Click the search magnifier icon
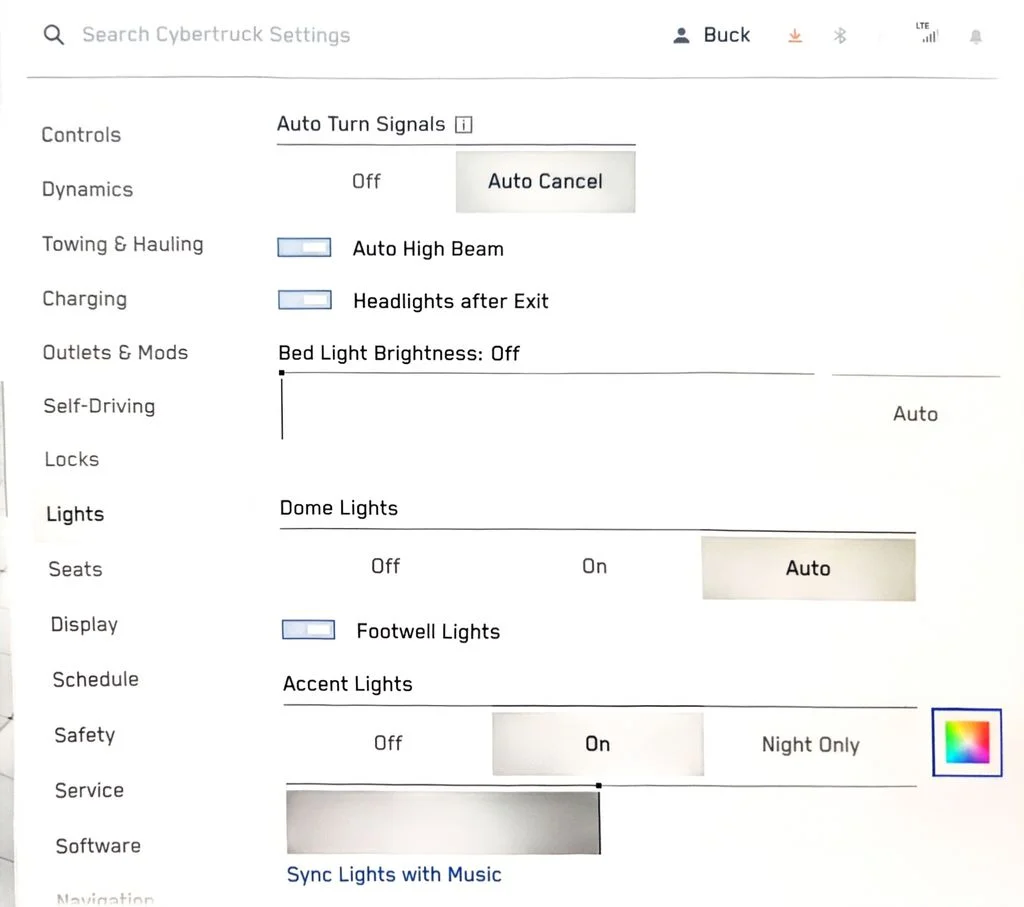This screenshot has height=907, width=1024. click(54, 35)
